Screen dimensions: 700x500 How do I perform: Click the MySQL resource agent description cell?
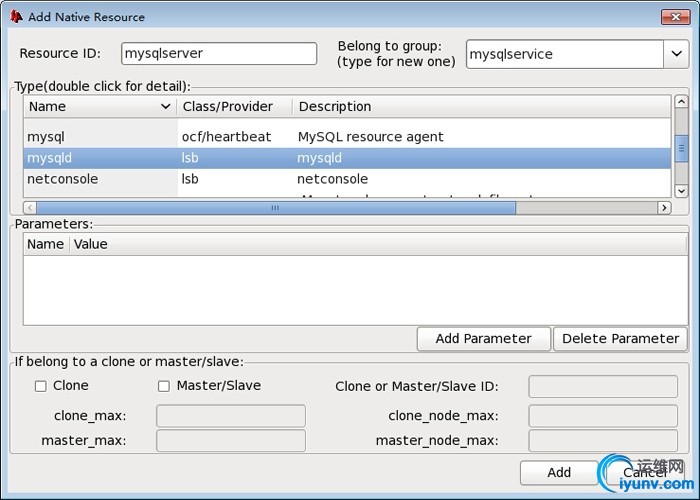(371, 137)
